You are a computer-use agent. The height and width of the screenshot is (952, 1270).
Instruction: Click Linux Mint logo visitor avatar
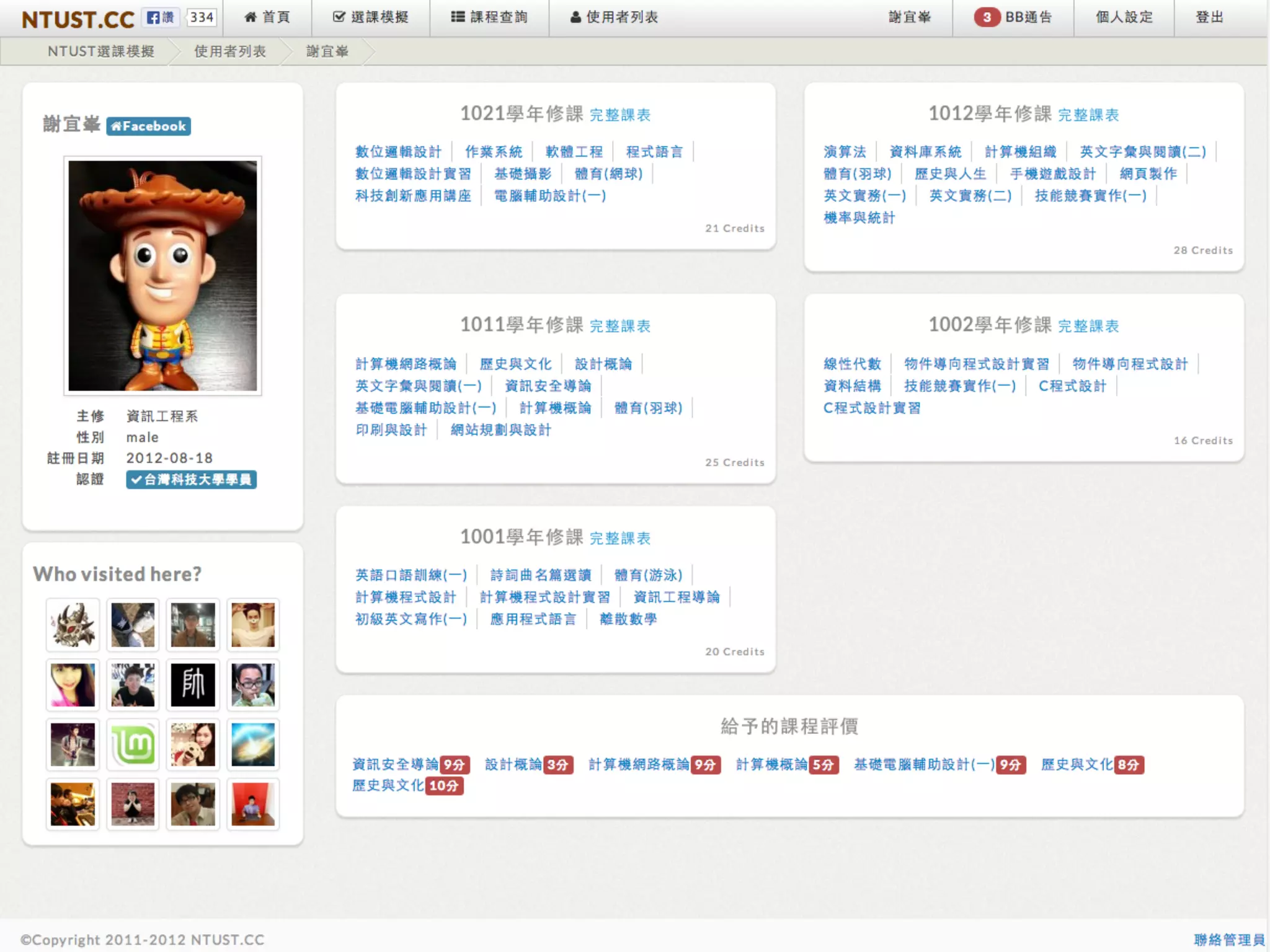click(x=133, y=744)
